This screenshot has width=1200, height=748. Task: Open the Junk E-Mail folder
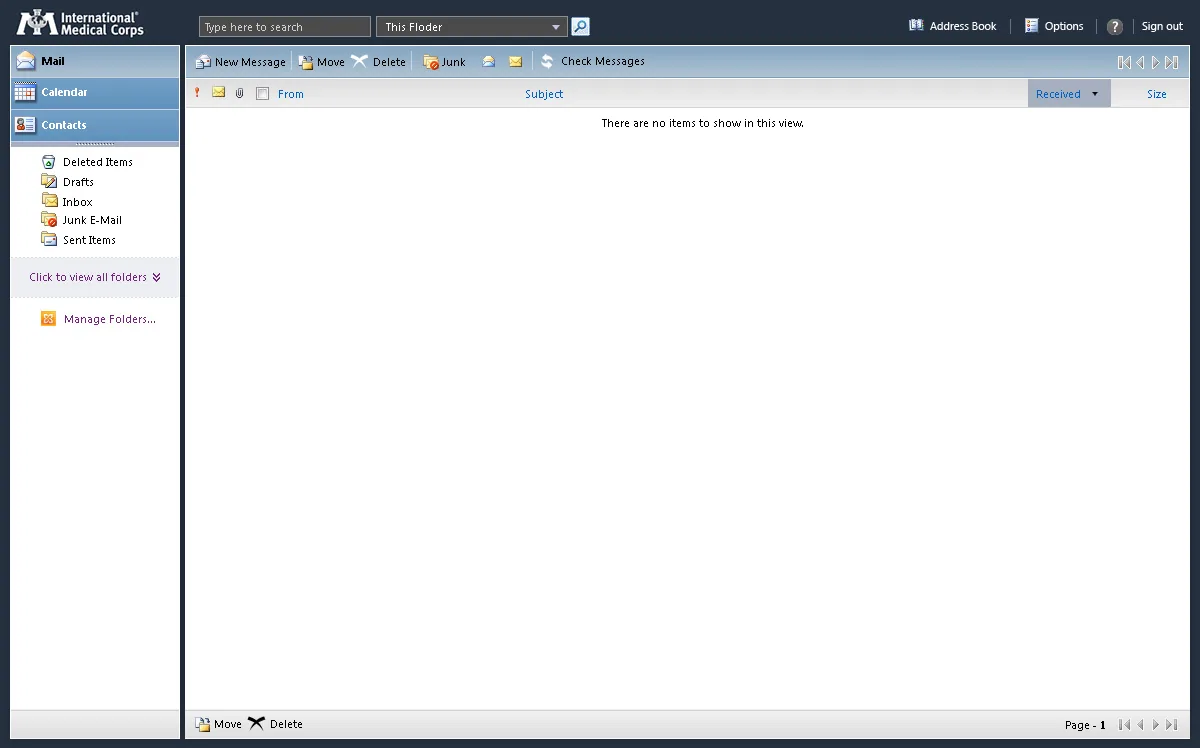click(82, 220)
